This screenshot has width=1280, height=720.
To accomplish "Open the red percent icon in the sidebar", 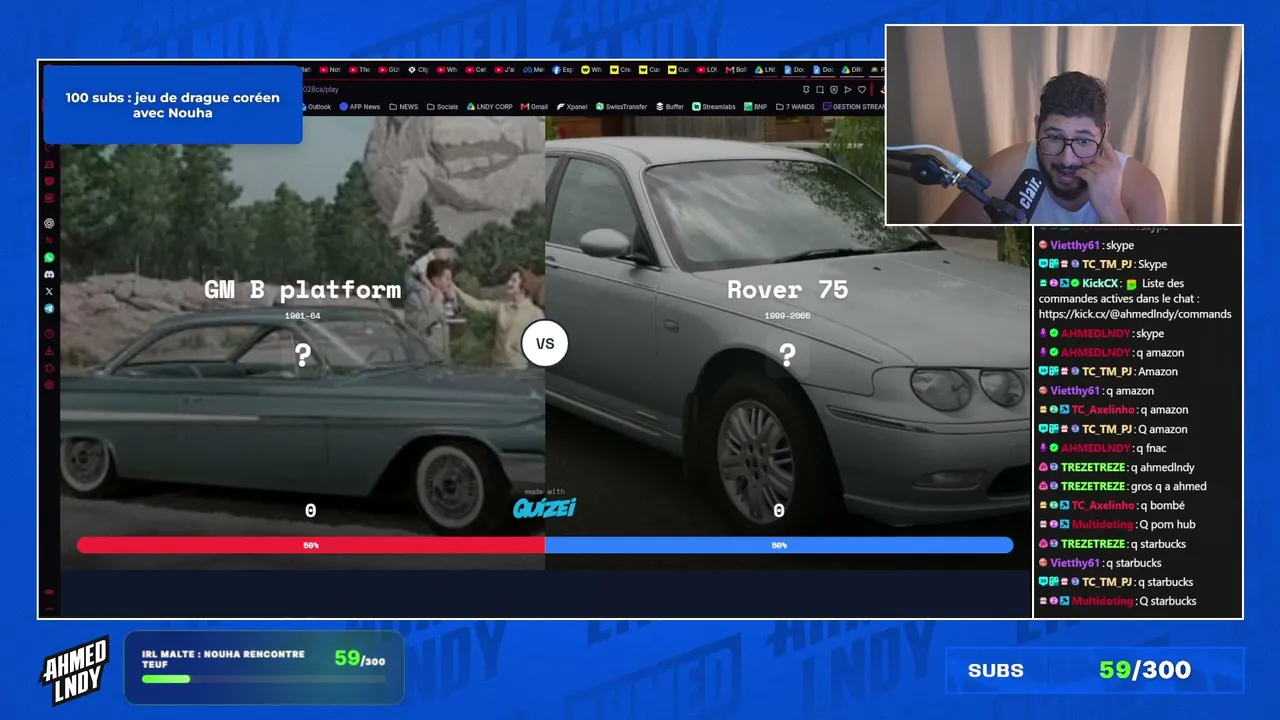I will pos(49,240).
